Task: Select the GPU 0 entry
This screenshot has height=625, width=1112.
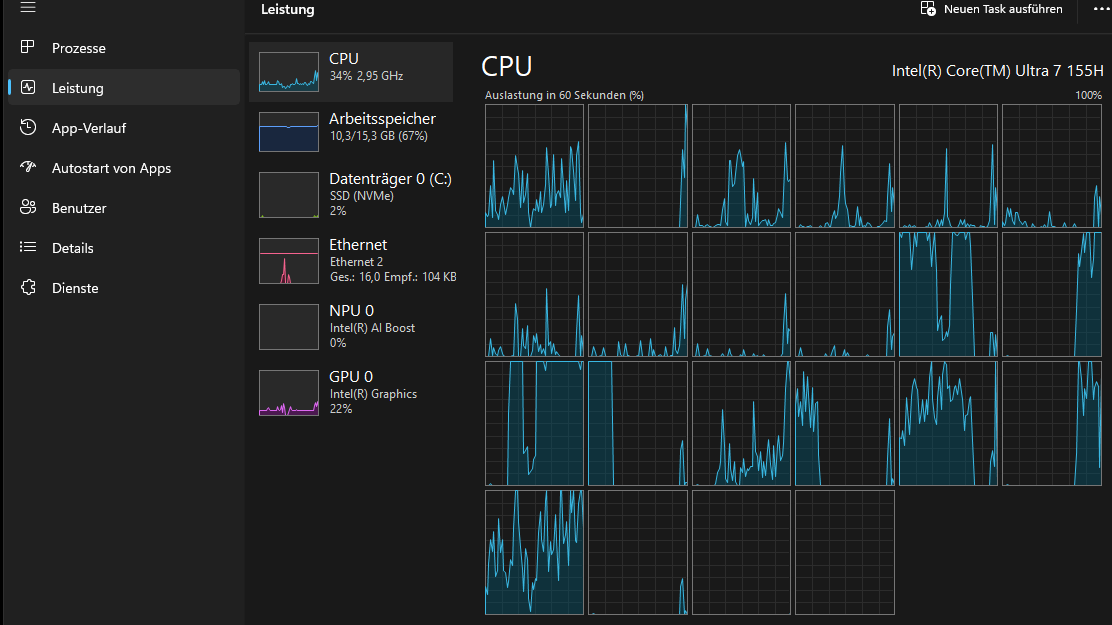Action: pos(351,392)
